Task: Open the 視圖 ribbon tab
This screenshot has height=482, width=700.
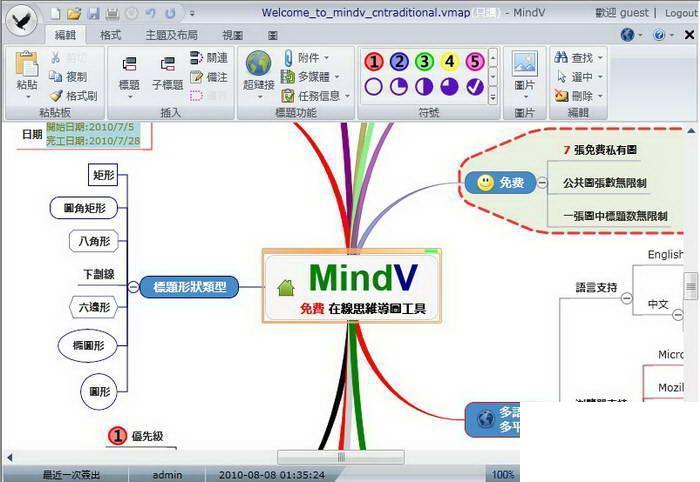Action: point(233,35)
